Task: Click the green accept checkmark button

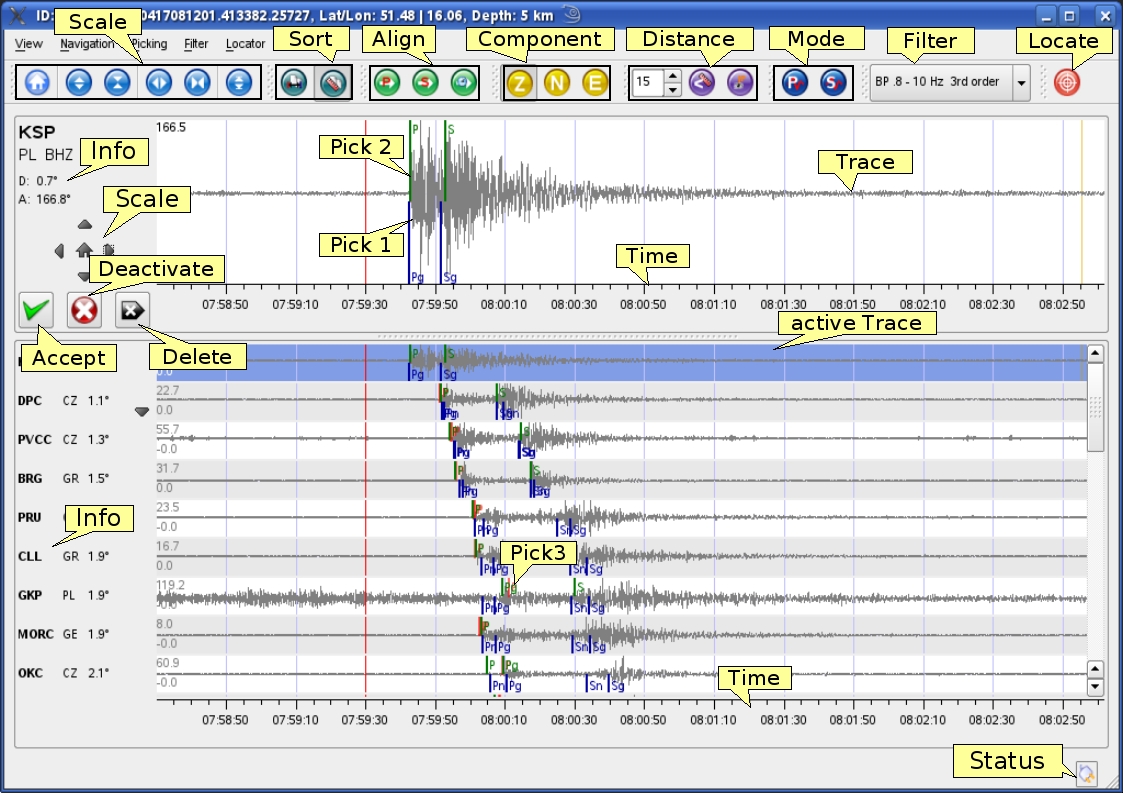Action: [x=37, y=311]
